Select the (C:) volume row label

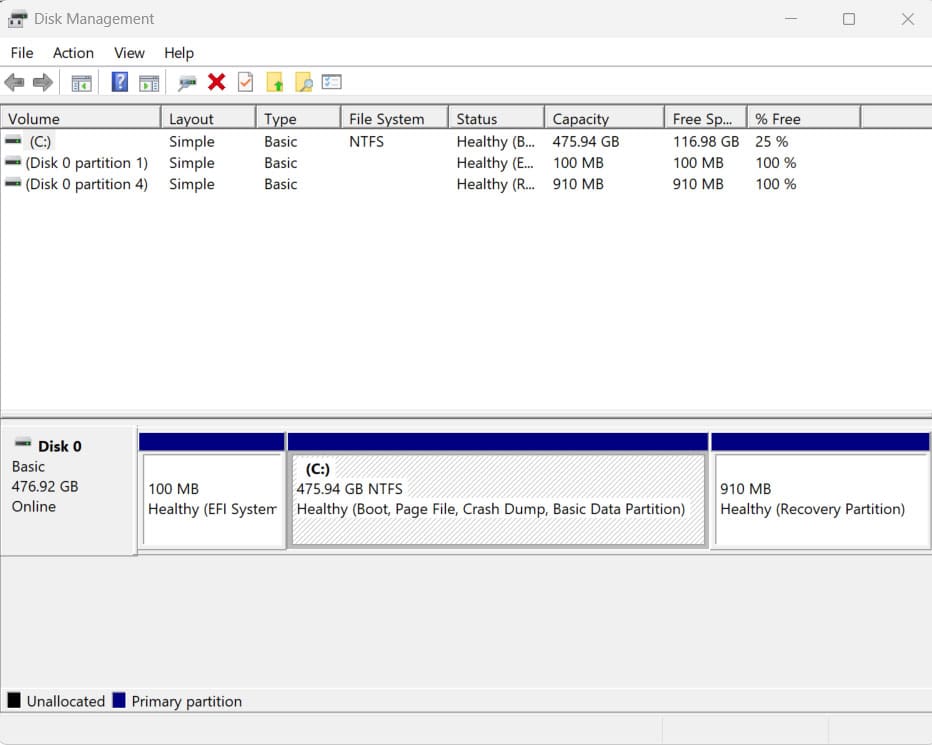pos(40,142)
